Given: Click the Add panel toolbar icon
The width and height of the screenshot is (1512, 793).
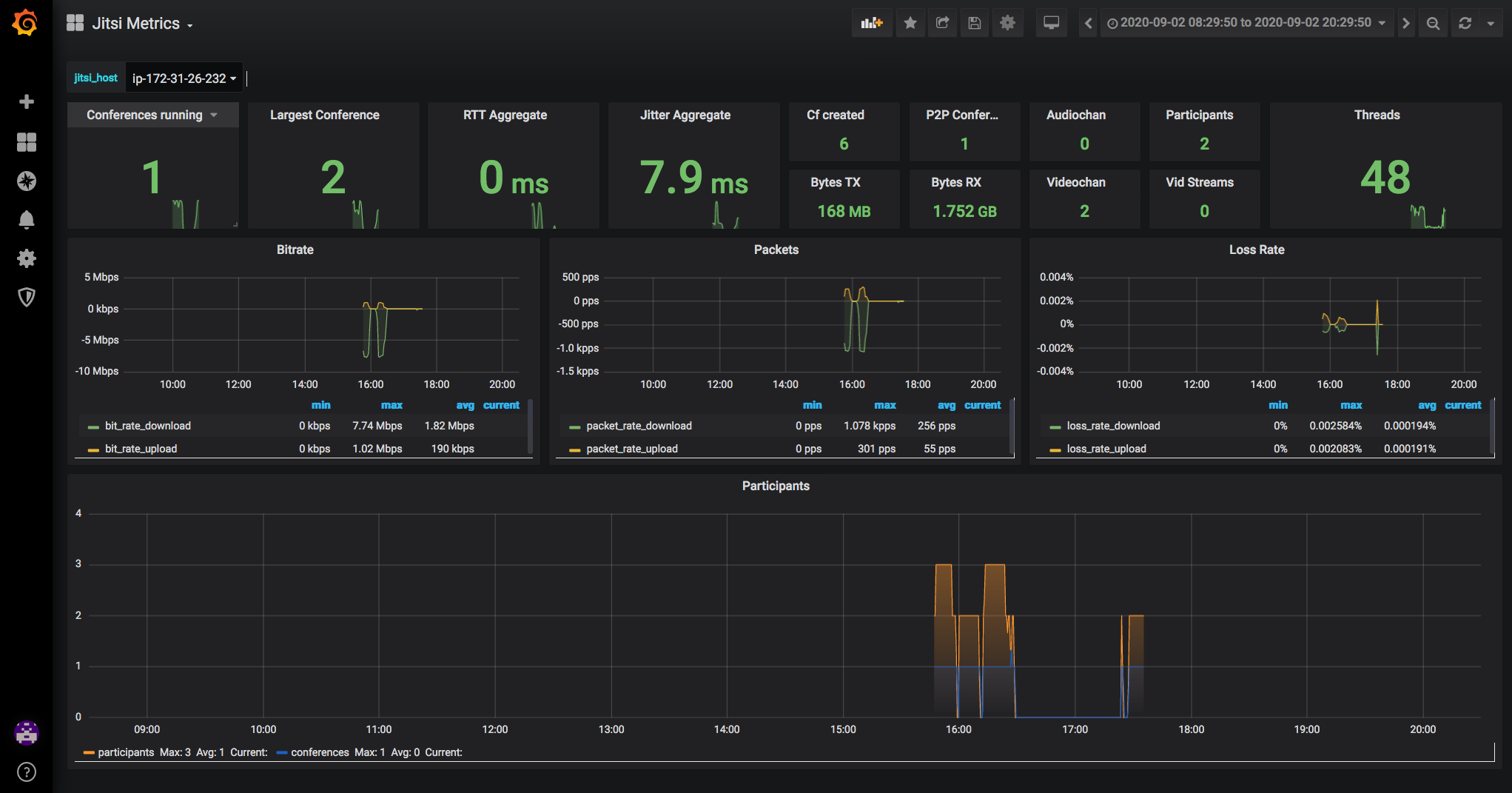Looking at the screenshot, I should click(x=871, y=23).
